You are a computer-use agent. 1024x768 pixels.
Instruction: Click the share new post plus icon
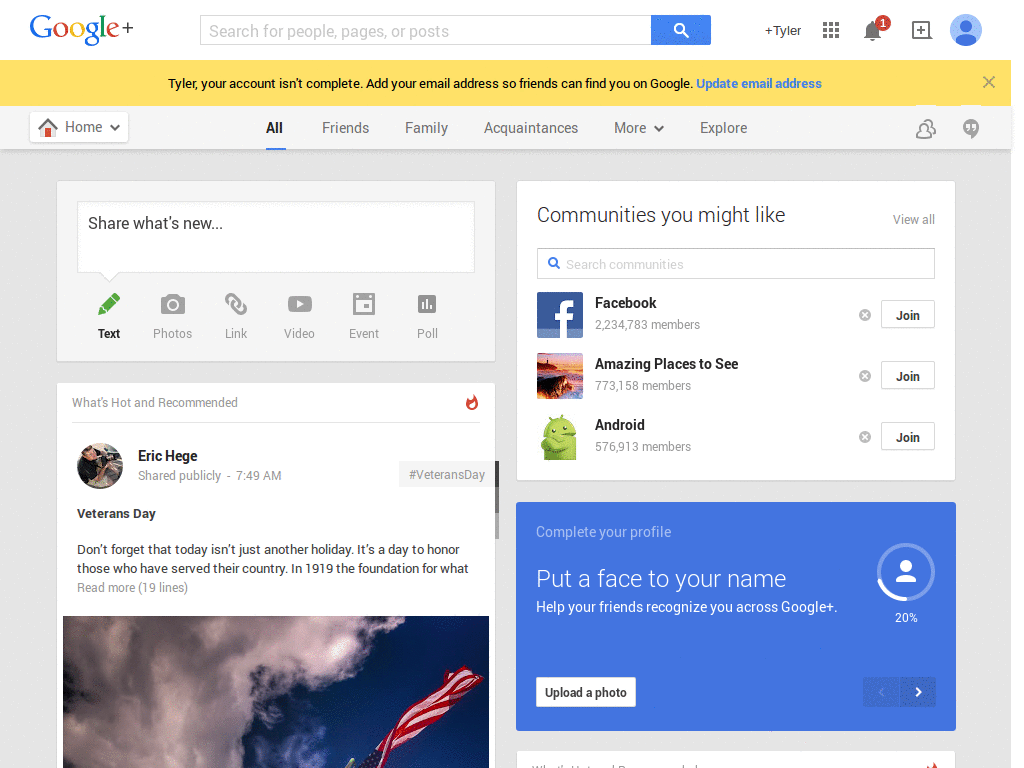click(x=921, y=30)
